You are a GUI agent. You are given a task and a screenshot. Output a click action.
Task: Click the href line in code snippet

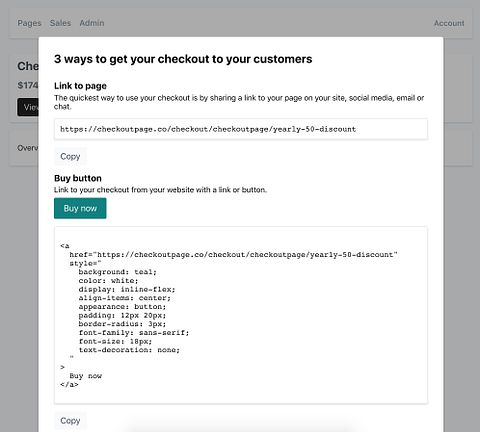click(x=233, y=255)
